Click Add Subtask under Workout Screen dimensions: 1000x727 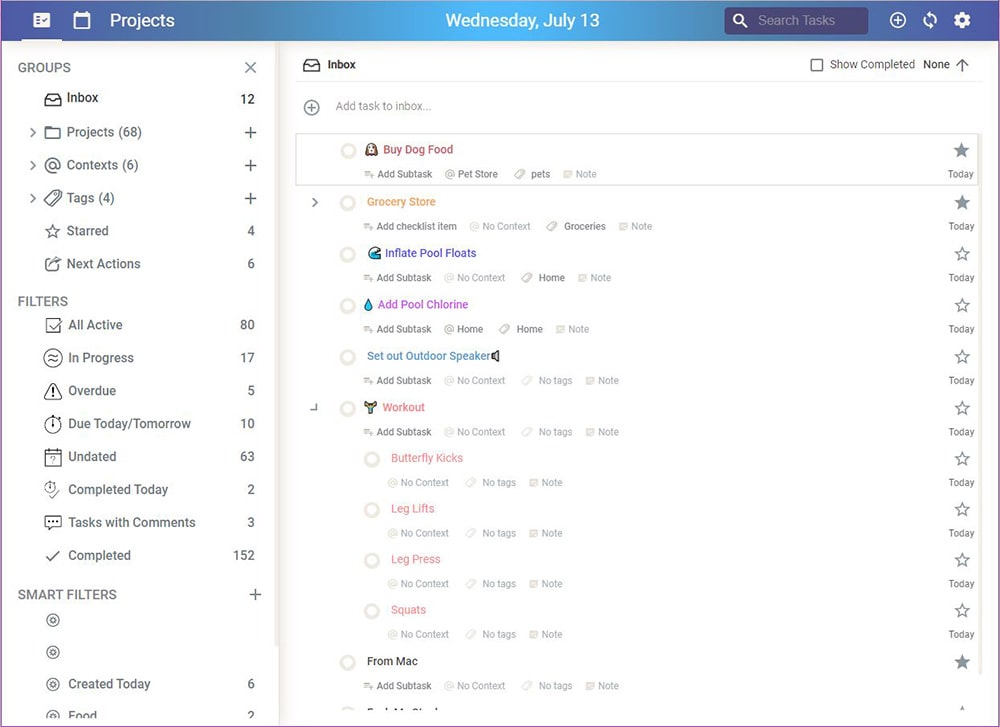point(404,432)
